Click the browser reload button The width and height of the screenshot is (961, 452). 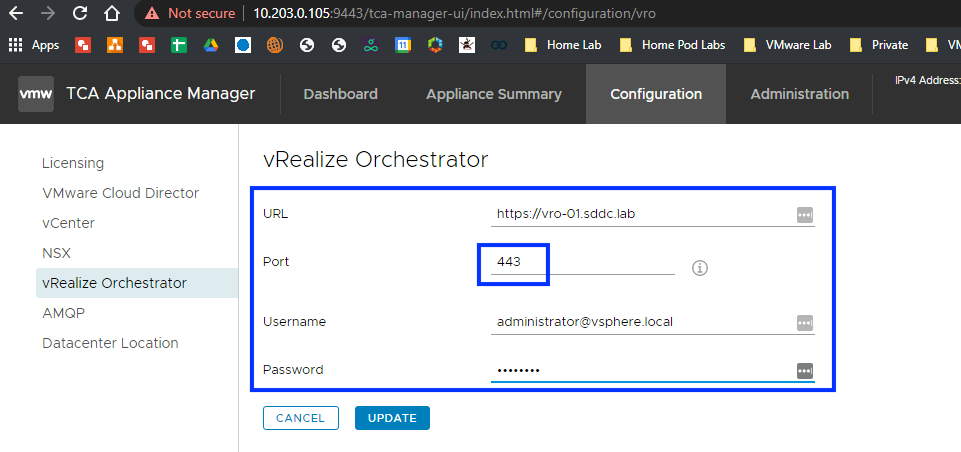pos(80,14)
